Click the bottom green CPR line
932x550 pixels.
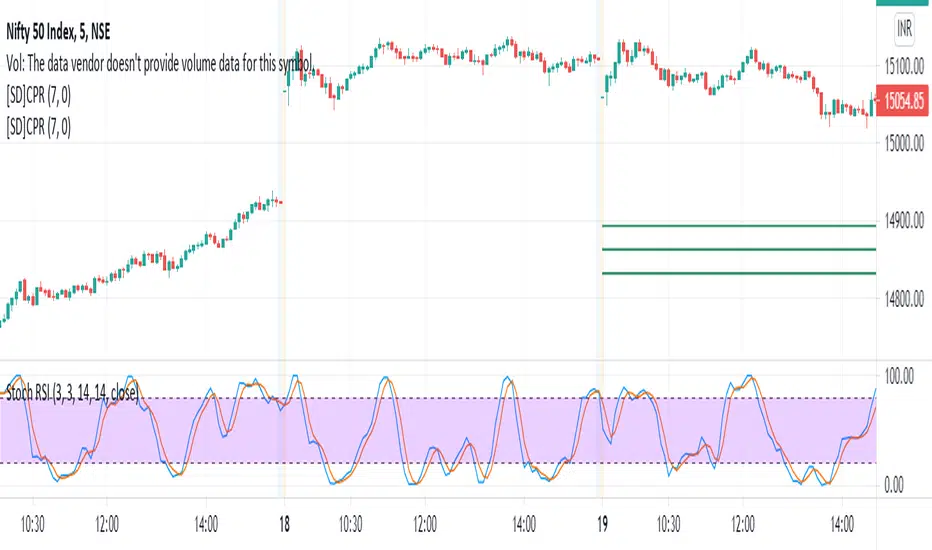tap(738, 273)
